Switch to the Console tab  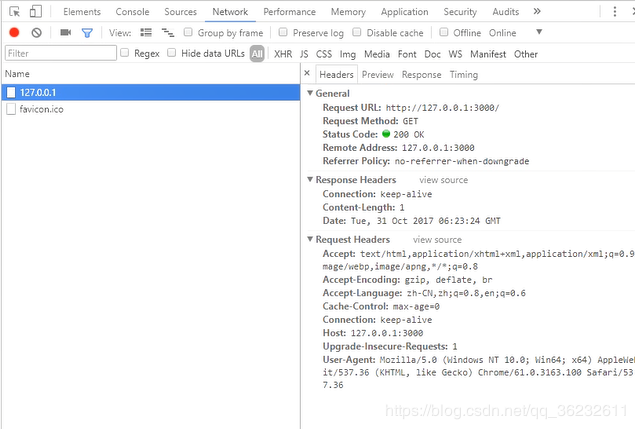coord(132,12)
